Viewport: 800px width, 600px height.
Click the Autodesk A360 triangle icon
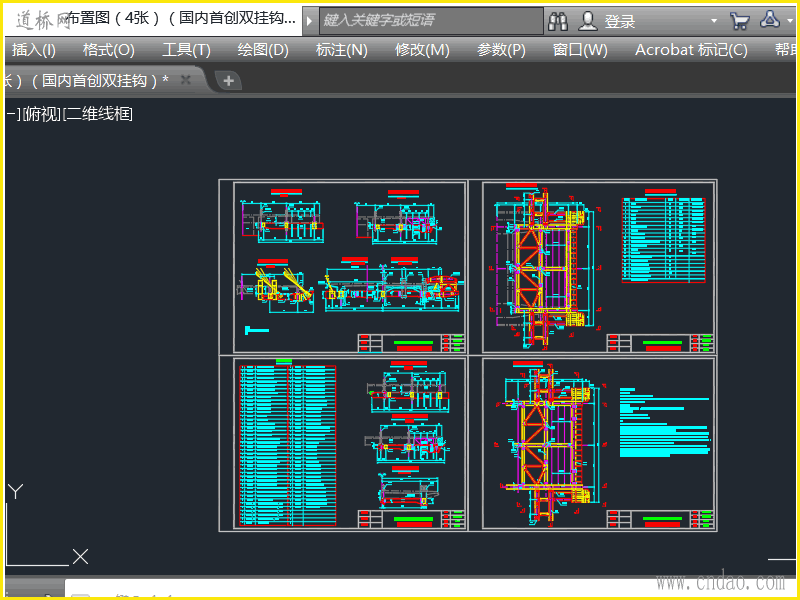coord(771,20)
